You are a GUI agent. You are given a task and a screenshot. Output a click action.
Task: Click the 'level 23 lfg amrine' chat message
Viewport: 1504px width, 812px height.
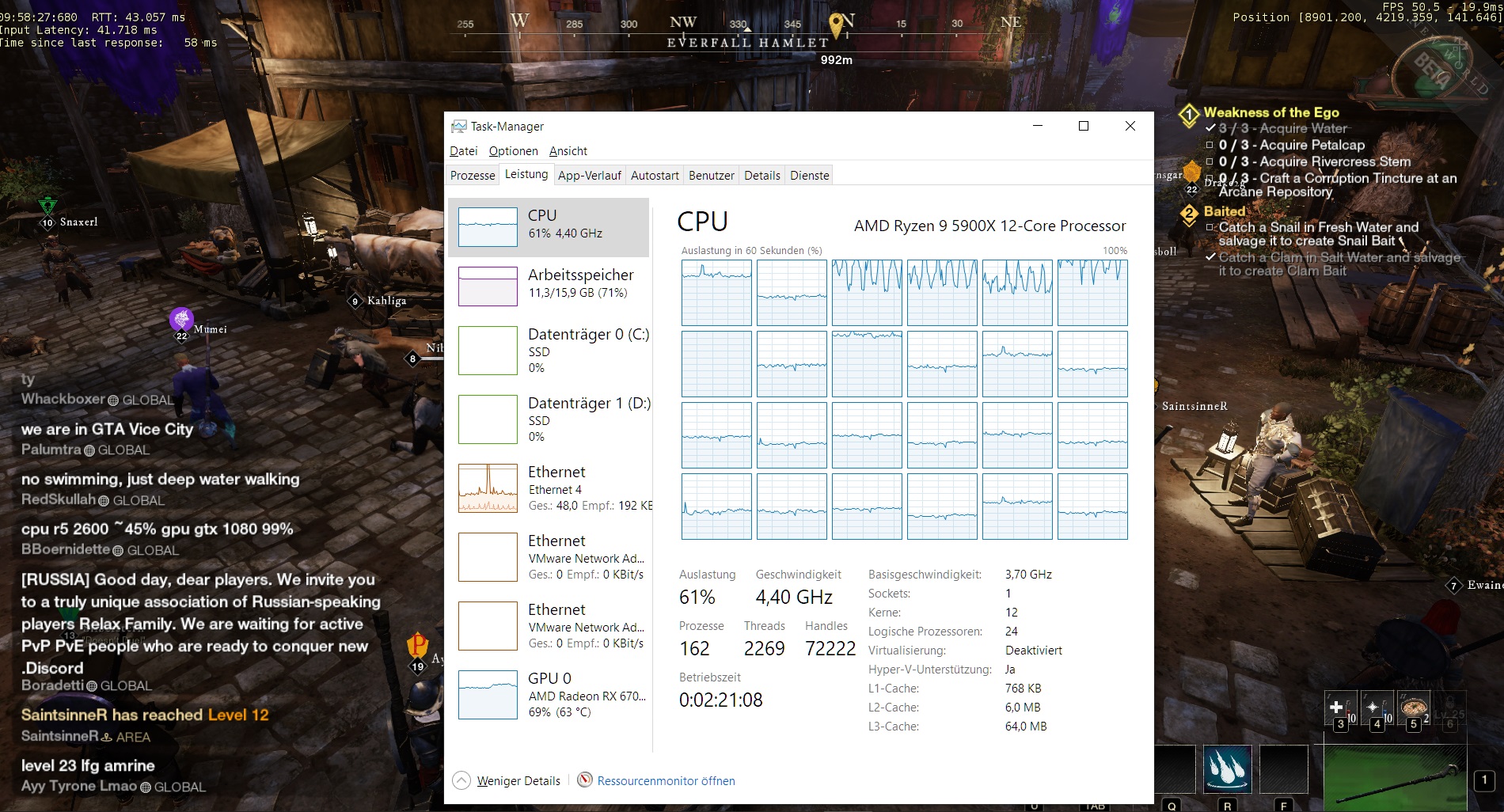[88, 765]
